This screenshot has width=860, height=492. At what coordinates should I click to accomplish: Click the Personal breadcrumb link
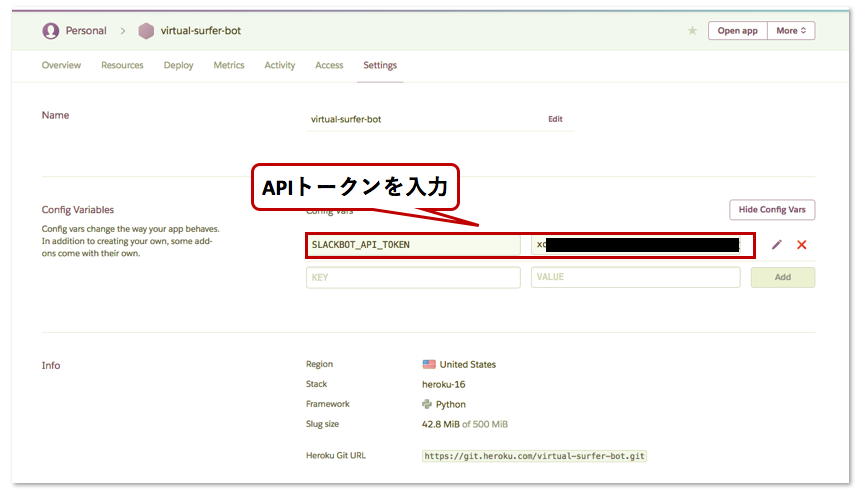(x=86, y=31)
